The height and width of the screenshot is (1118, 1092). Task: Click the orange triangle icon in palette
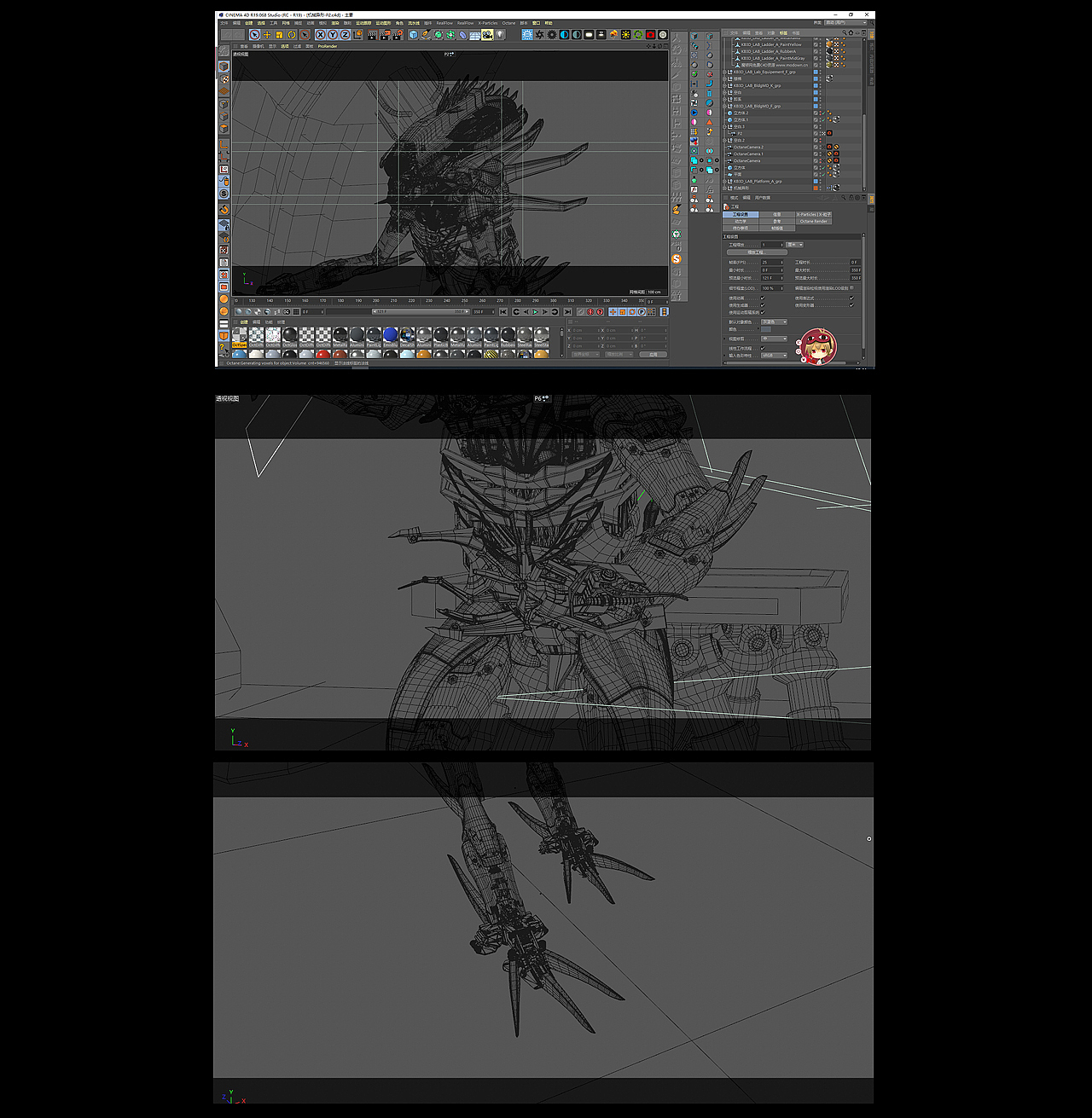tap(710, 122)
